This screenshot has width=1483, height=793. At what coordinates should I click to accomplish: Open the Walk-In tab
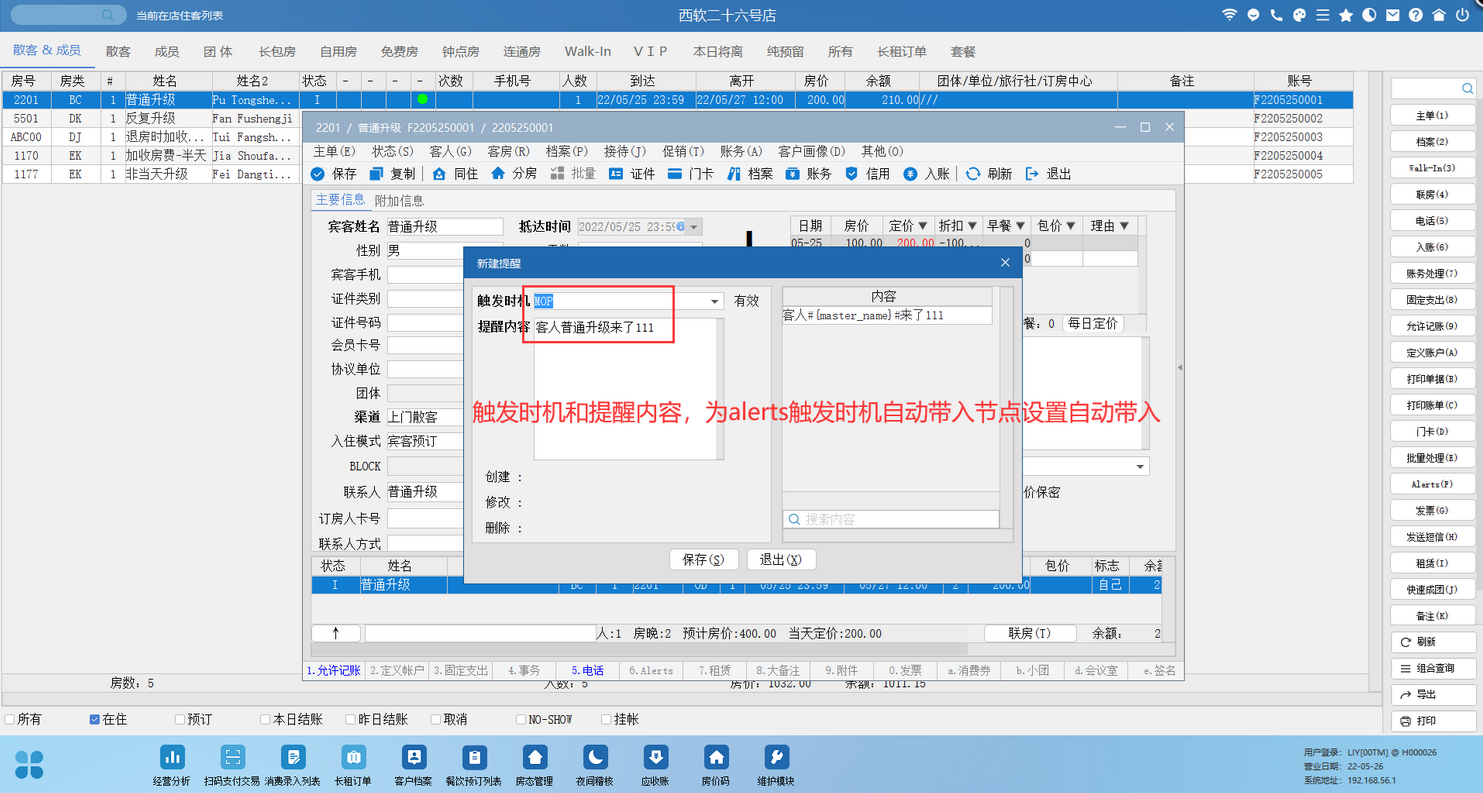[x=588, y=51]
